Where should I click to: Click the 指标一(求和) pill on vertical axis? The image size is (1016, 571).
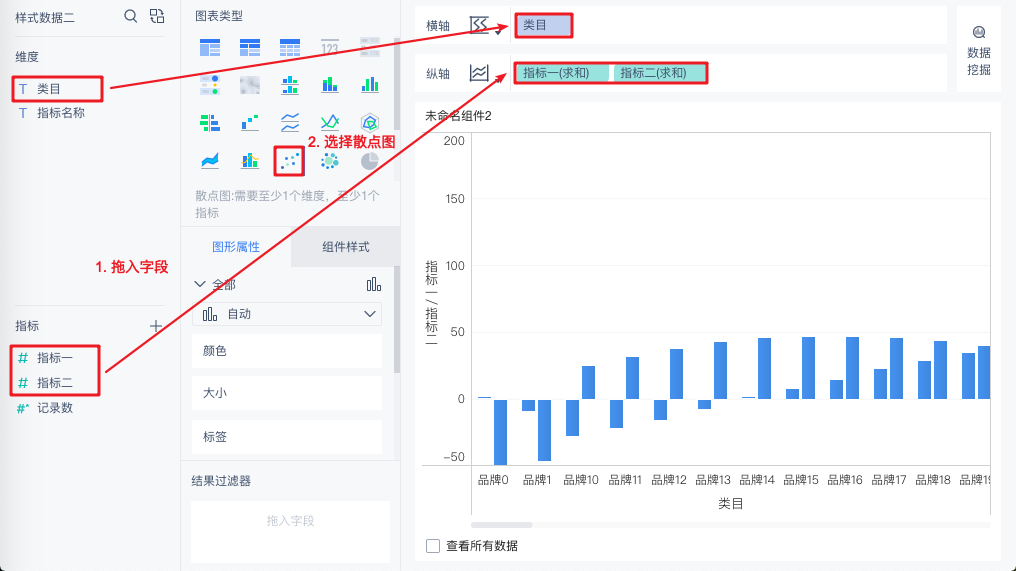562,73
